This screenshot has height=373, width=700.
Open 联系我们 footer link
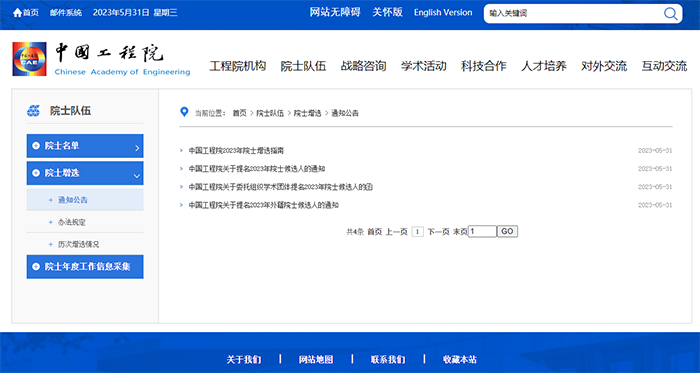pyautogui.click(x=388, y=360)
